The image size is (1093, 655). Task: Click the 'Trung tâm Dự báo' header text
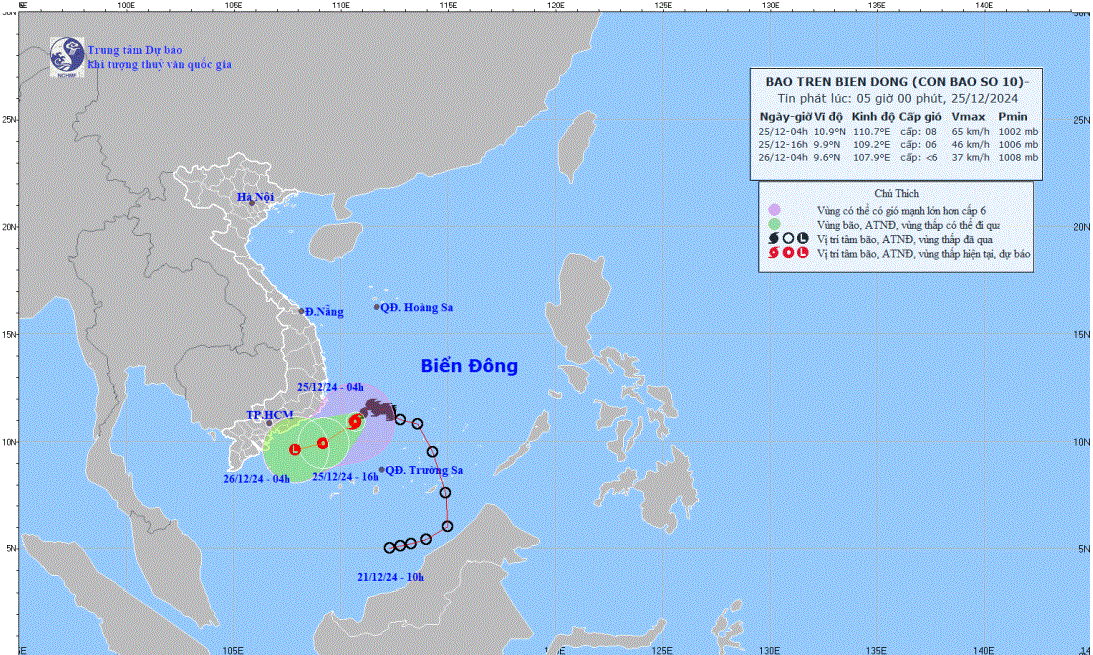[x=135, y=50]
